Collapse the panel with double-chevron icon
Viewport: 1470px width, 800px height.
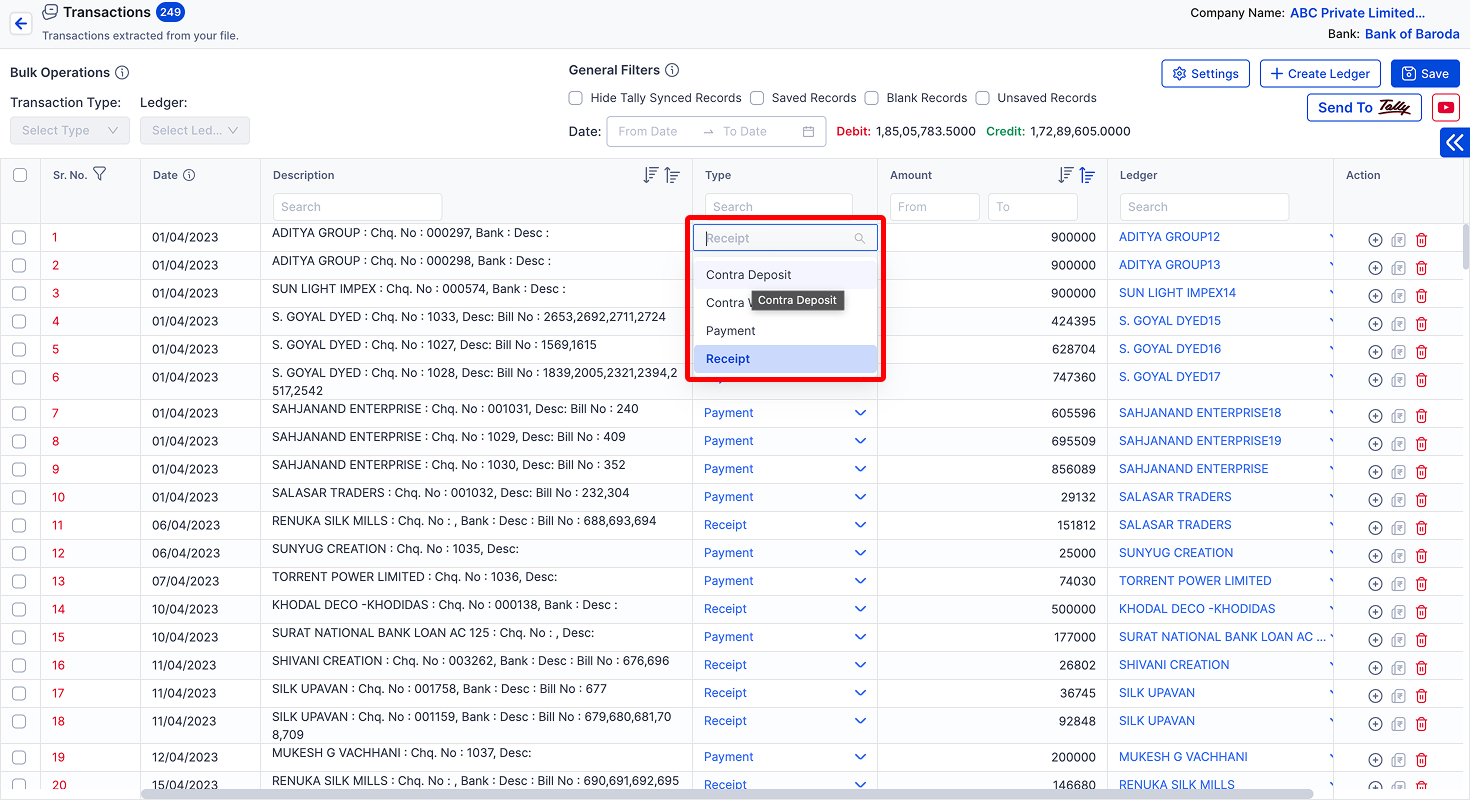1455,143
